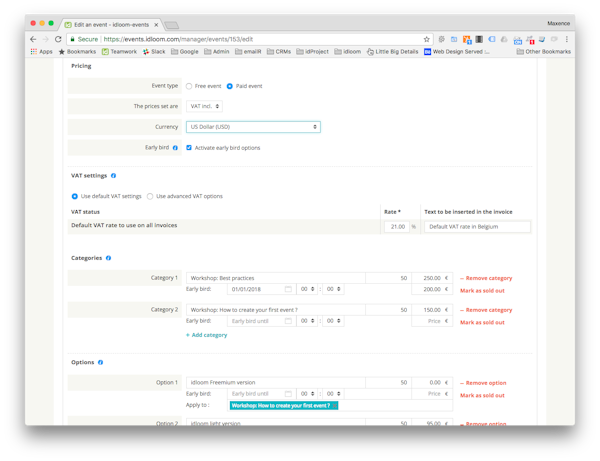Open Category 1 early bird hour dropdown

coord(307,289)
